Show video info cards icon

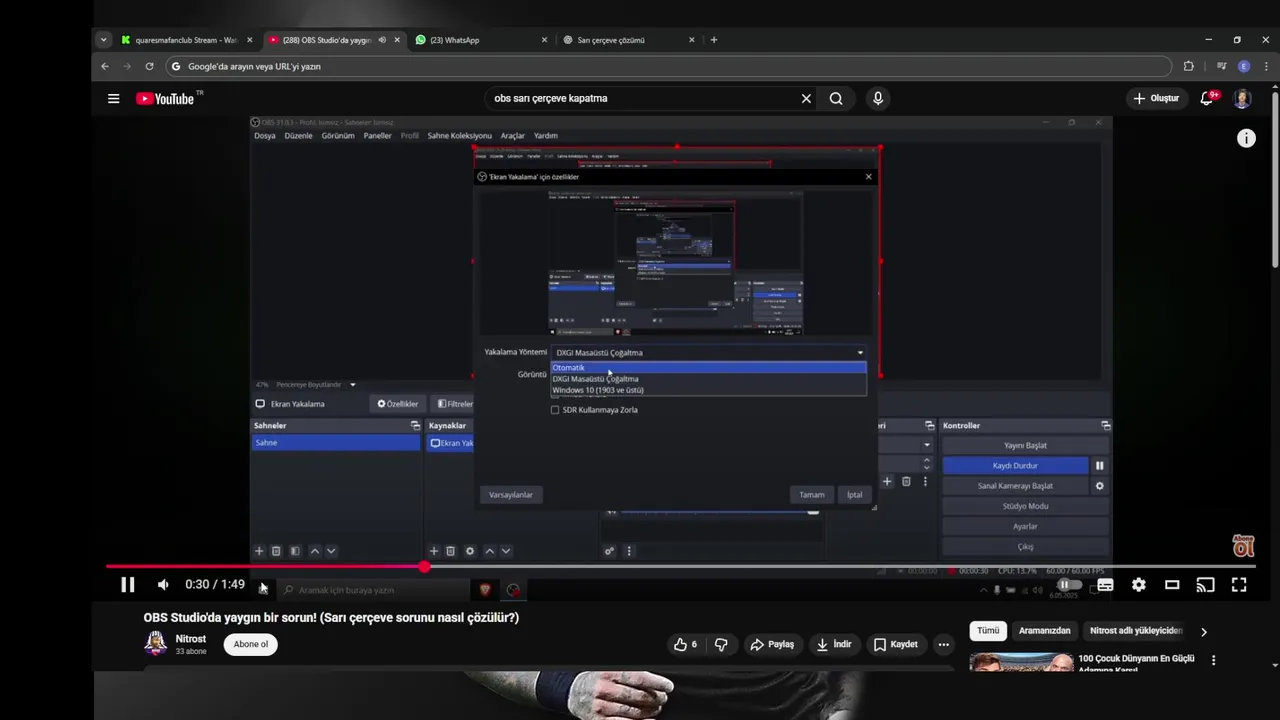point(1246,139)
